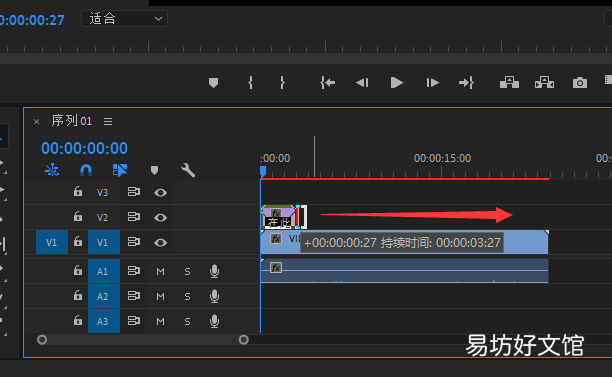Close the 序列 01 timeline tab
The width and height of the screenshot is (612, 377).
tap(36, 122)
